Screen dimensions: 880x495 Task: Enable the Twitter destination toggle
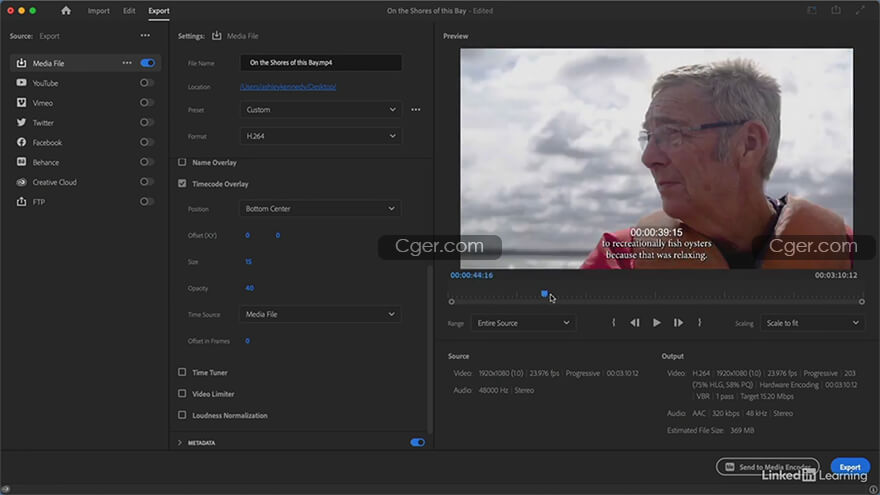coord(146,122)
